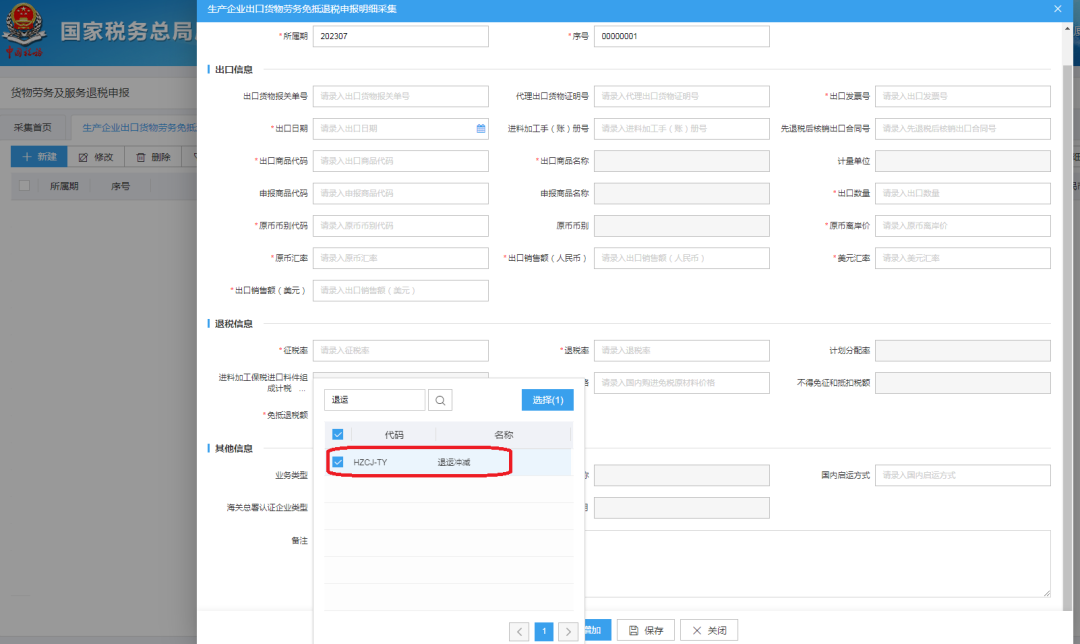The image size is (1080, 644).
Task: Click the 关闭 button
Action: (709, 630)
